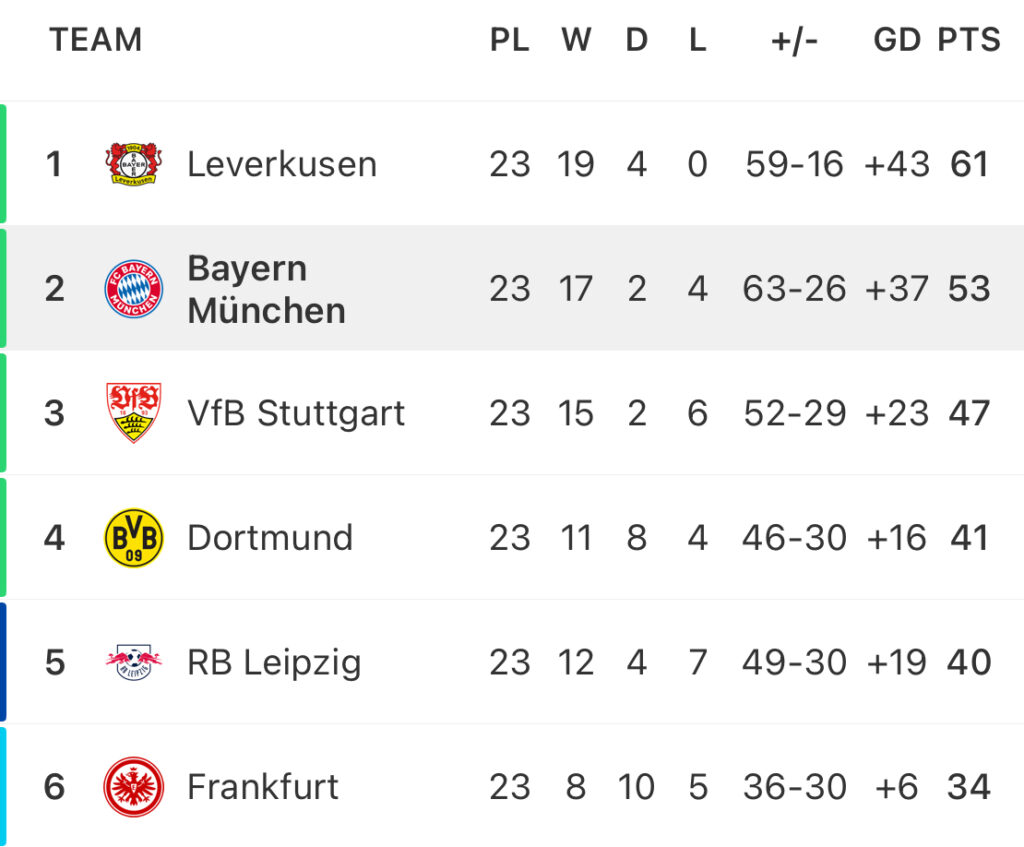Open Bayern München team page

266,289
